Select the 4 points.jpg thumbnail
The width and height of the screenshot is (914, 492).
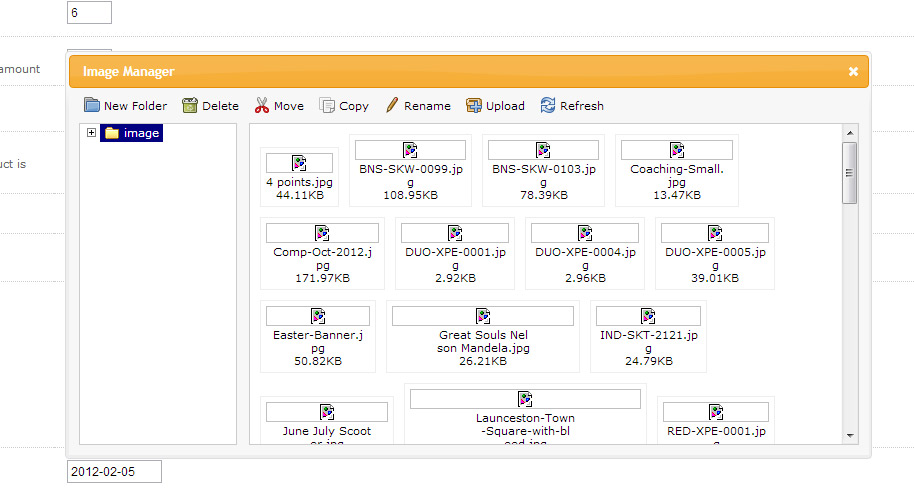click(299, 163)
